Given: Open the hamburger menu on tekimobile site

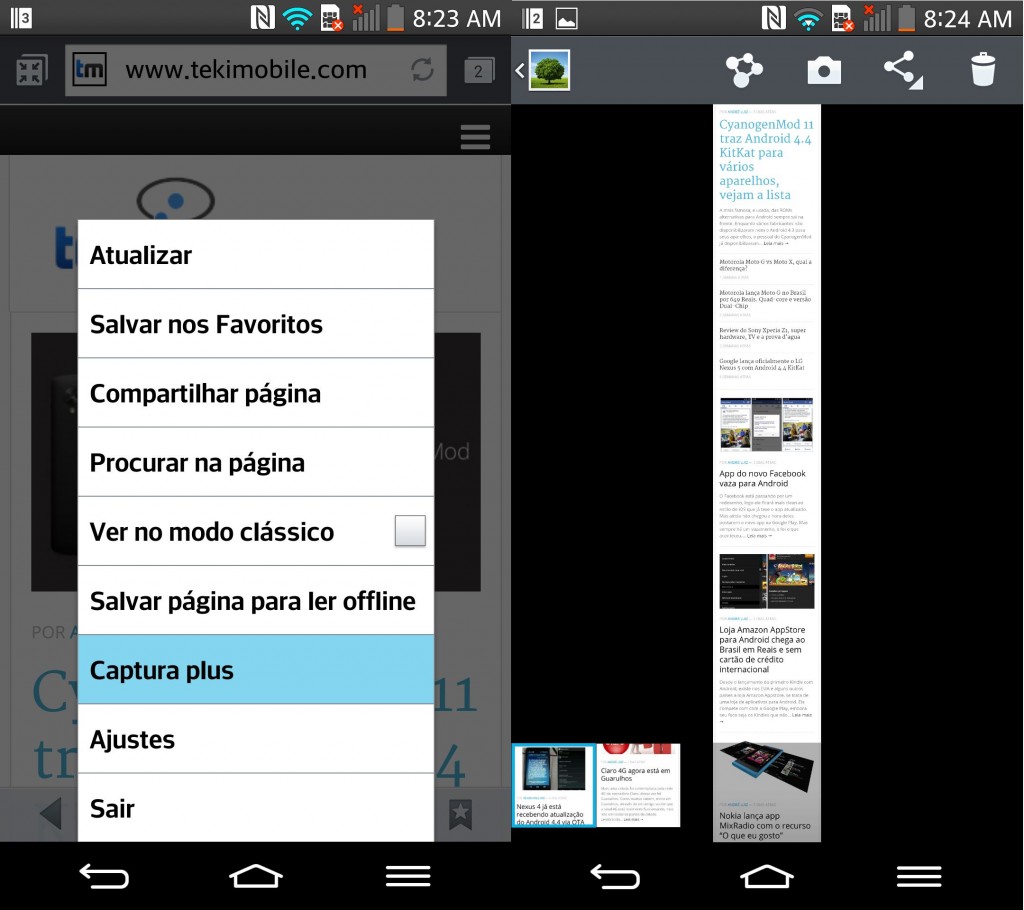Looking at the screenshot, I should coord(475,137).
